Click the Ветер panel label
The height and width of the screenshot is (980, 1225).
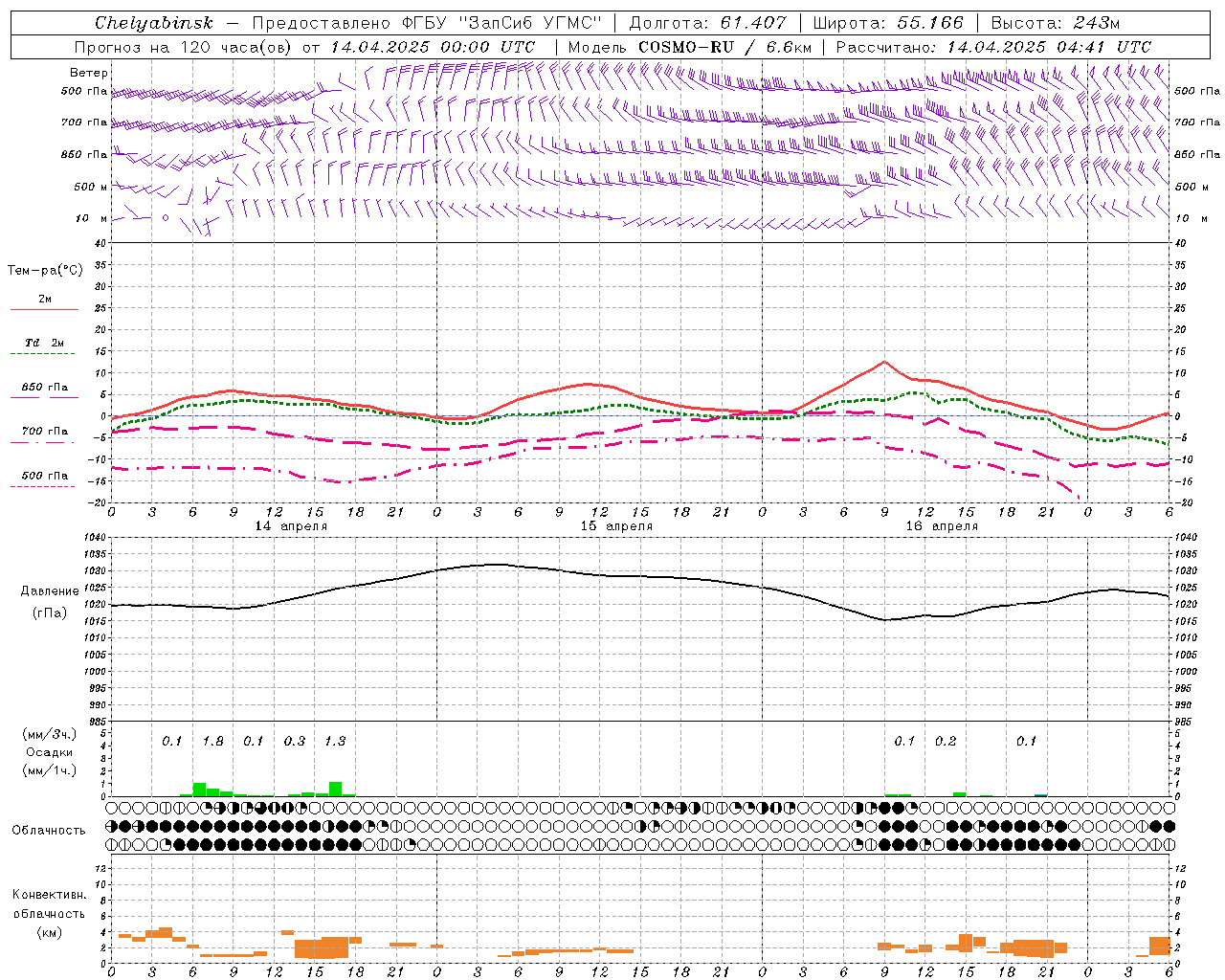pyautogui.click(x=89, y=73)
